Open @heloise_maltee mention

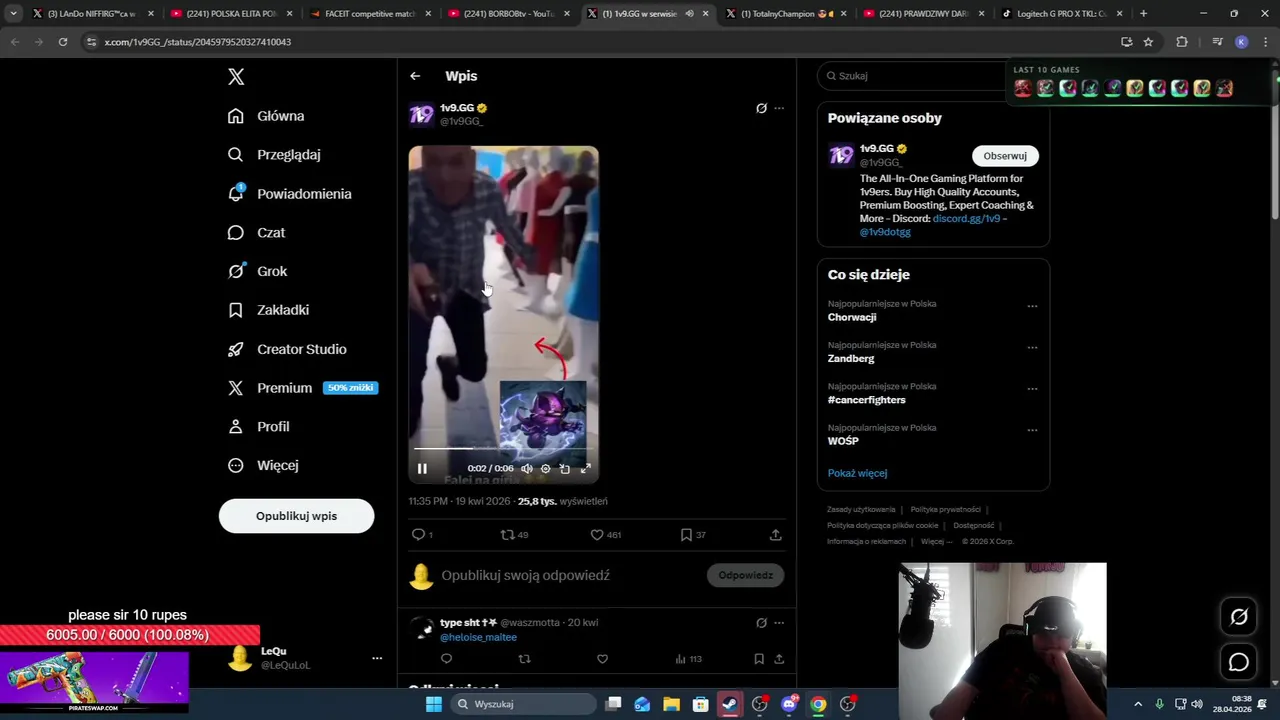pyautogui.click(x=478, y=637)
